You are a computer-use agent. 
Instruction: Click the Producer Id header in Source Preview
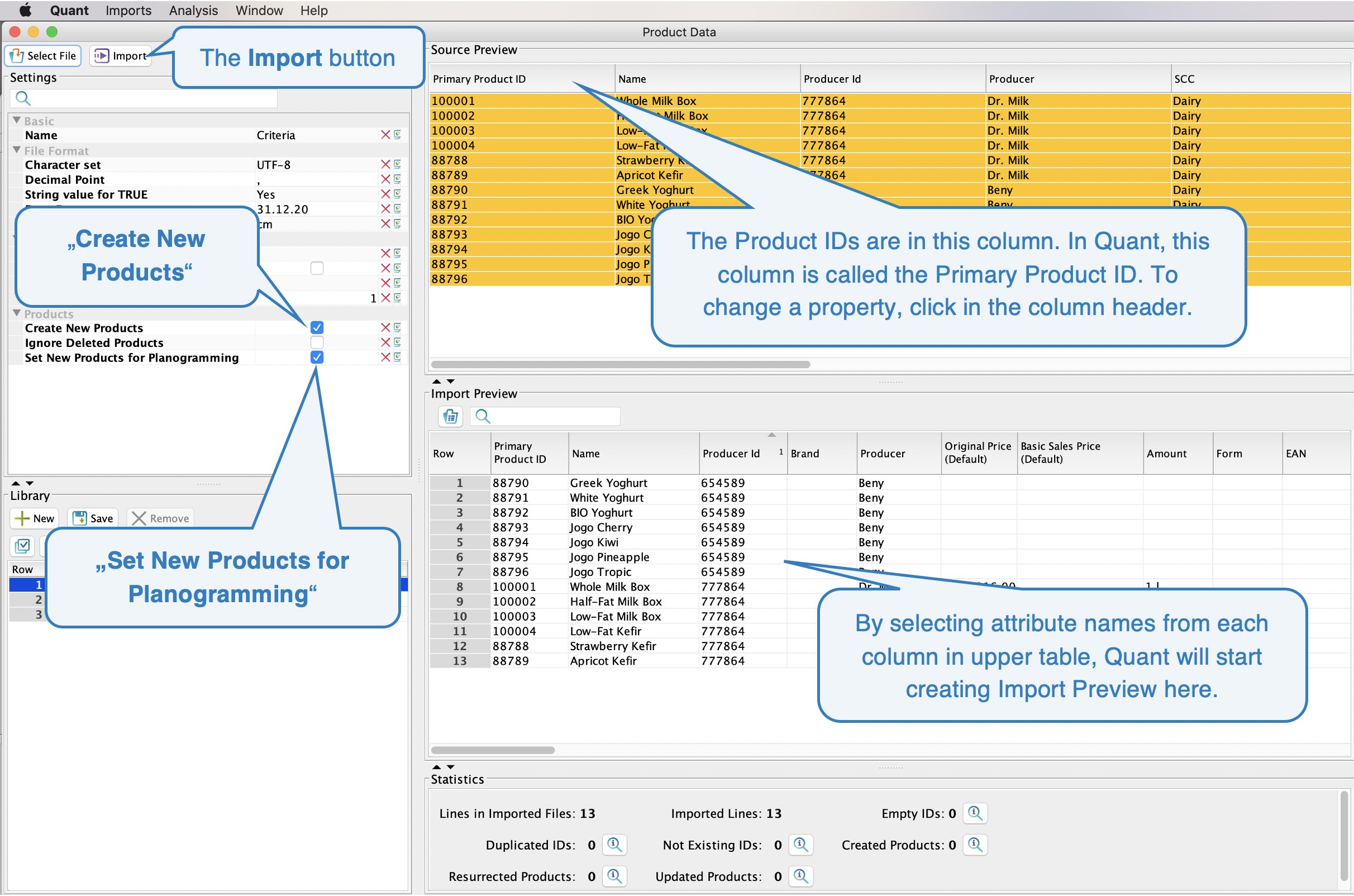point(893,79)
